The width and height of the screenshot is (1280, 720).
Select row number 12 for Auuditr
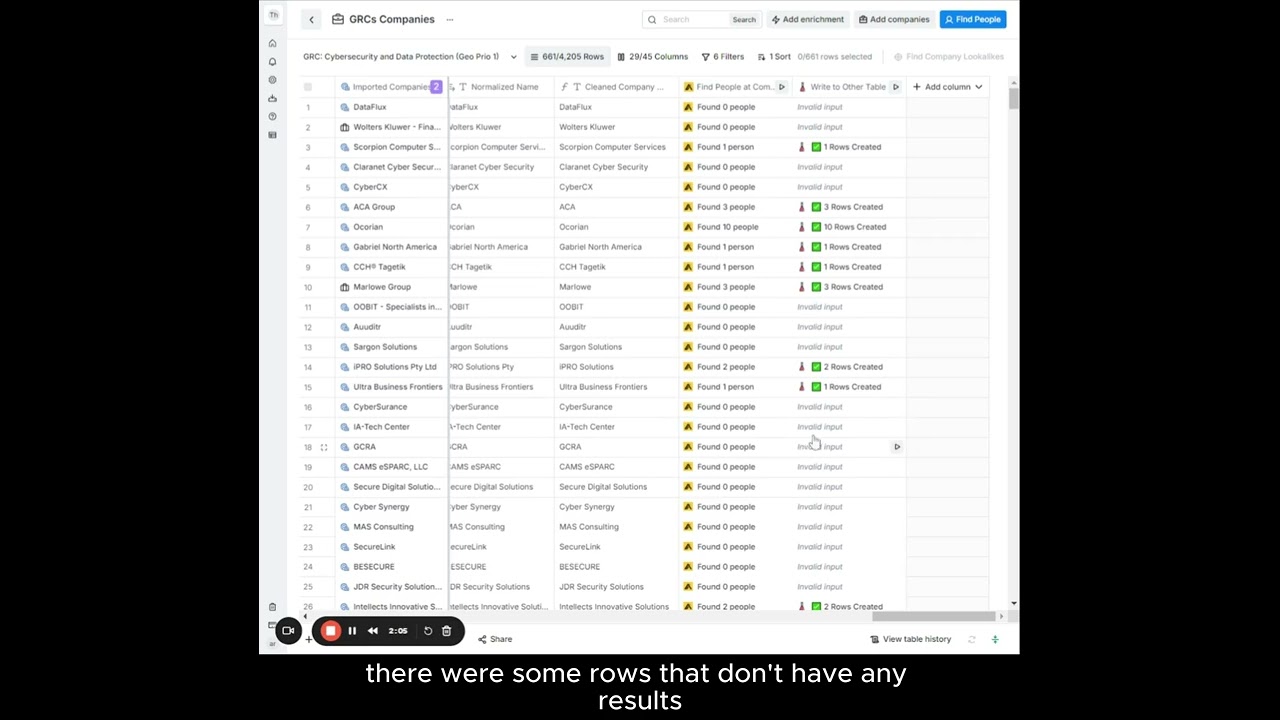(308, 327)
